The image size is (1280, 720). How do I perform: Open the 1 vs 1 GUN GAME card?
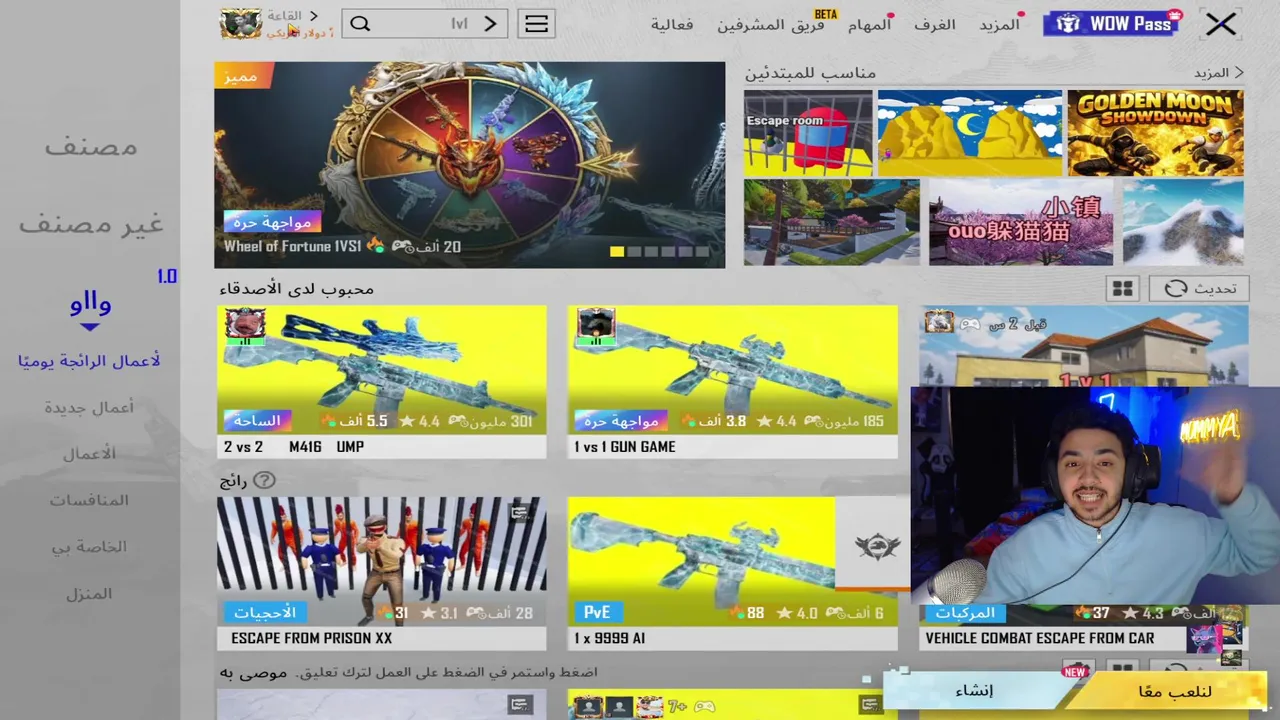tap(733, 382)
